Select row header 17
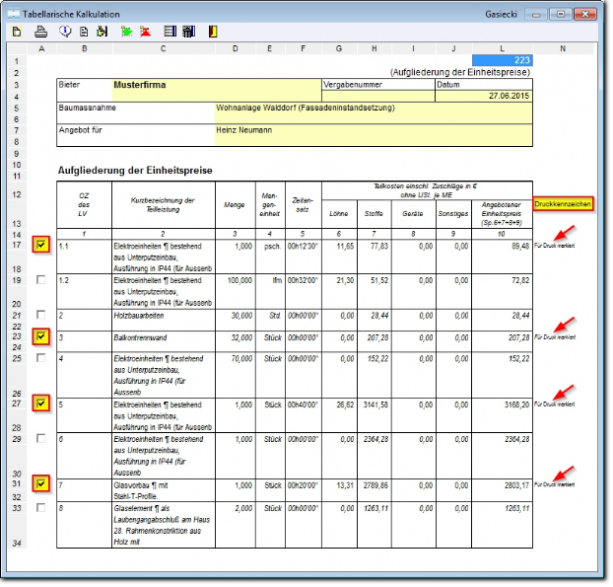 click(17, 245)
